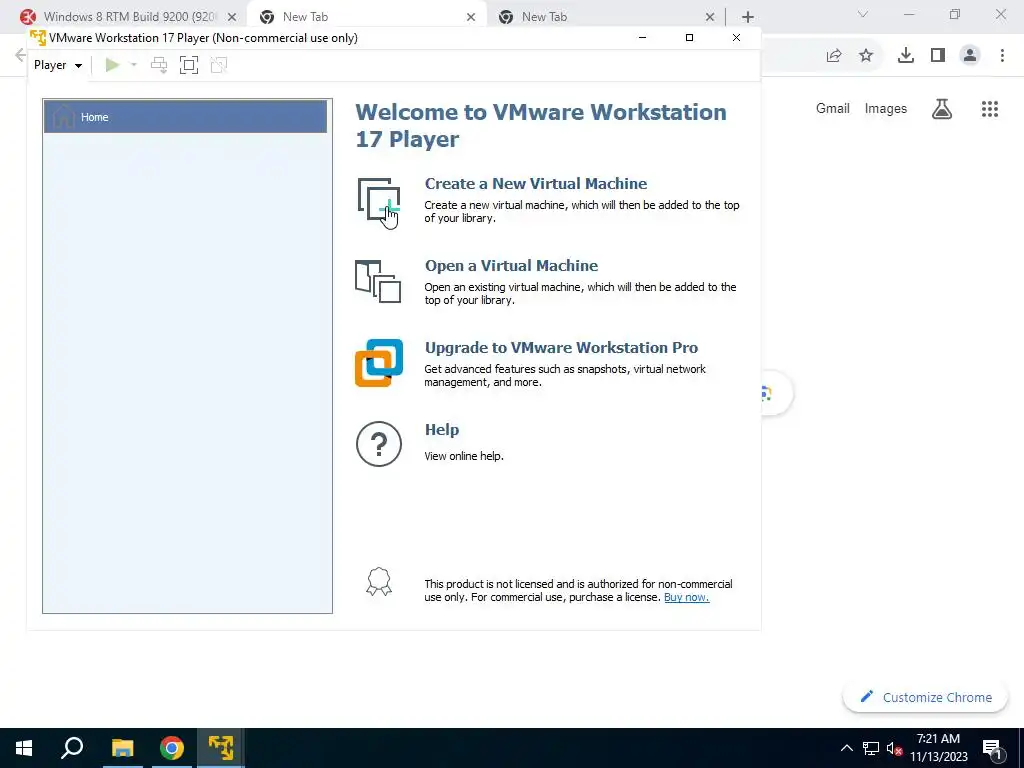Open a new Chrome tab with plus button
Image resolution: width=1024 pixels, height=768 pixels.
coord(748,17)
